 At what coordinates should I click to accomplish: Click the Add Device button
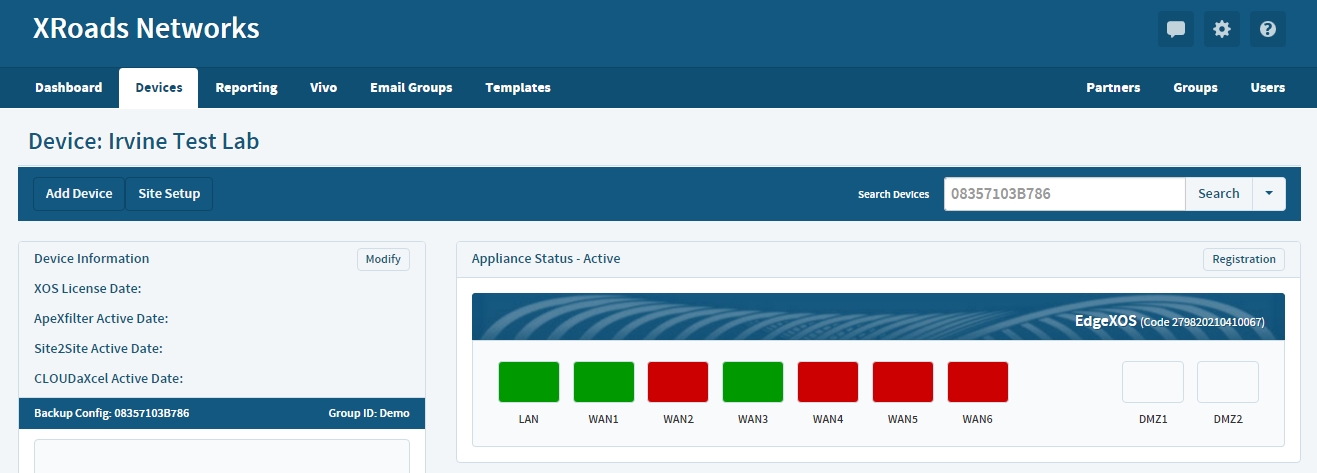tap(79, 194)
